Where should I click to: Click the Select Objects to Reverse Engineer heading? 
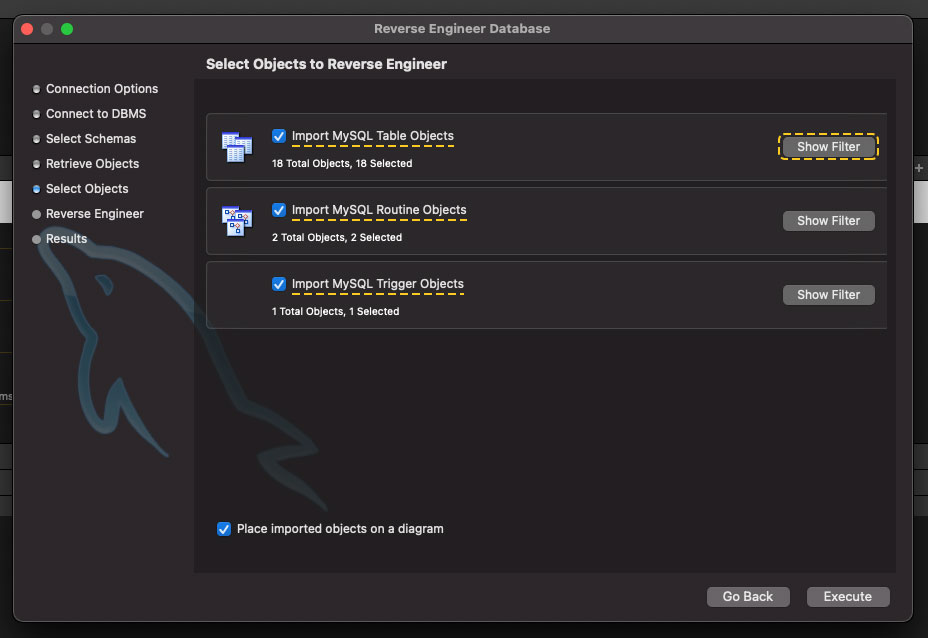point(326,64)
